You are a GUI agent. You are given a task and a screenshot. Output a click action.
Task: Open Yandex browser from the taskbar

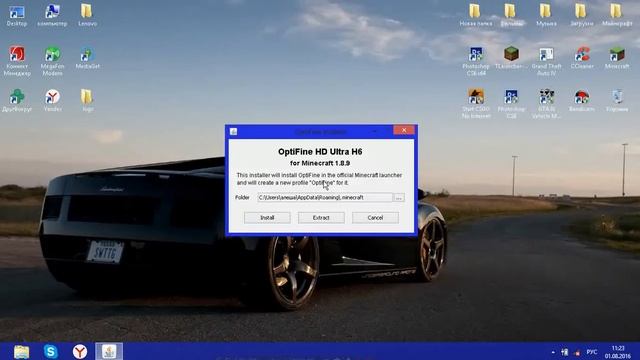[80, 351]
